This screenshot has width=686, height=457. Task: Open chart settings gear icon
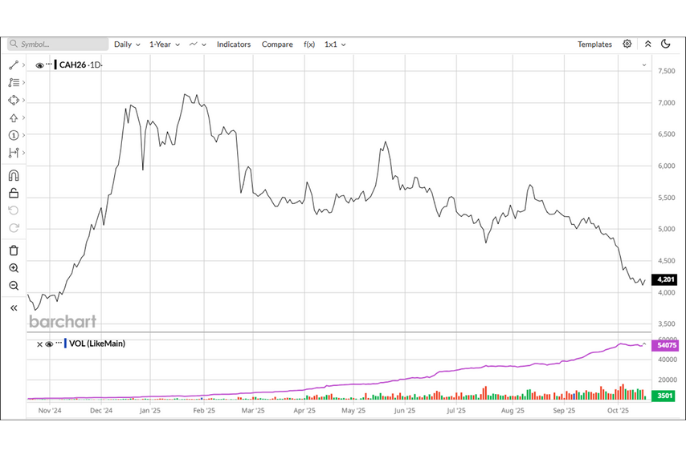point(627,44)
